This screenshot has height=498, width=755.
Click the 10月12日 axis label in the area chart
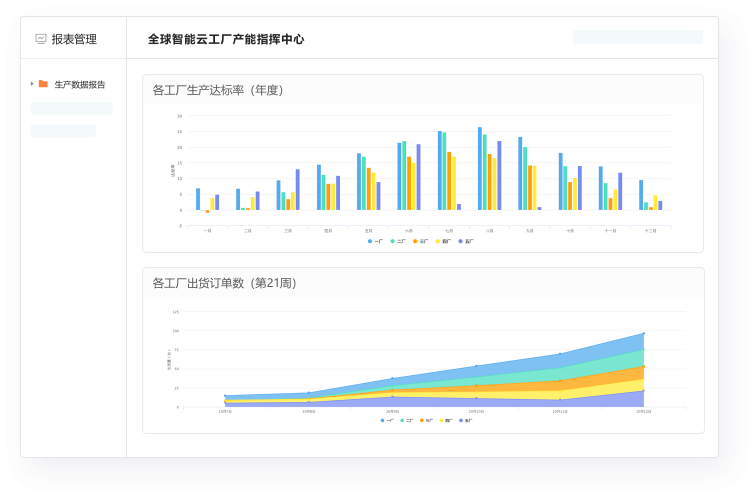[644, 411]
